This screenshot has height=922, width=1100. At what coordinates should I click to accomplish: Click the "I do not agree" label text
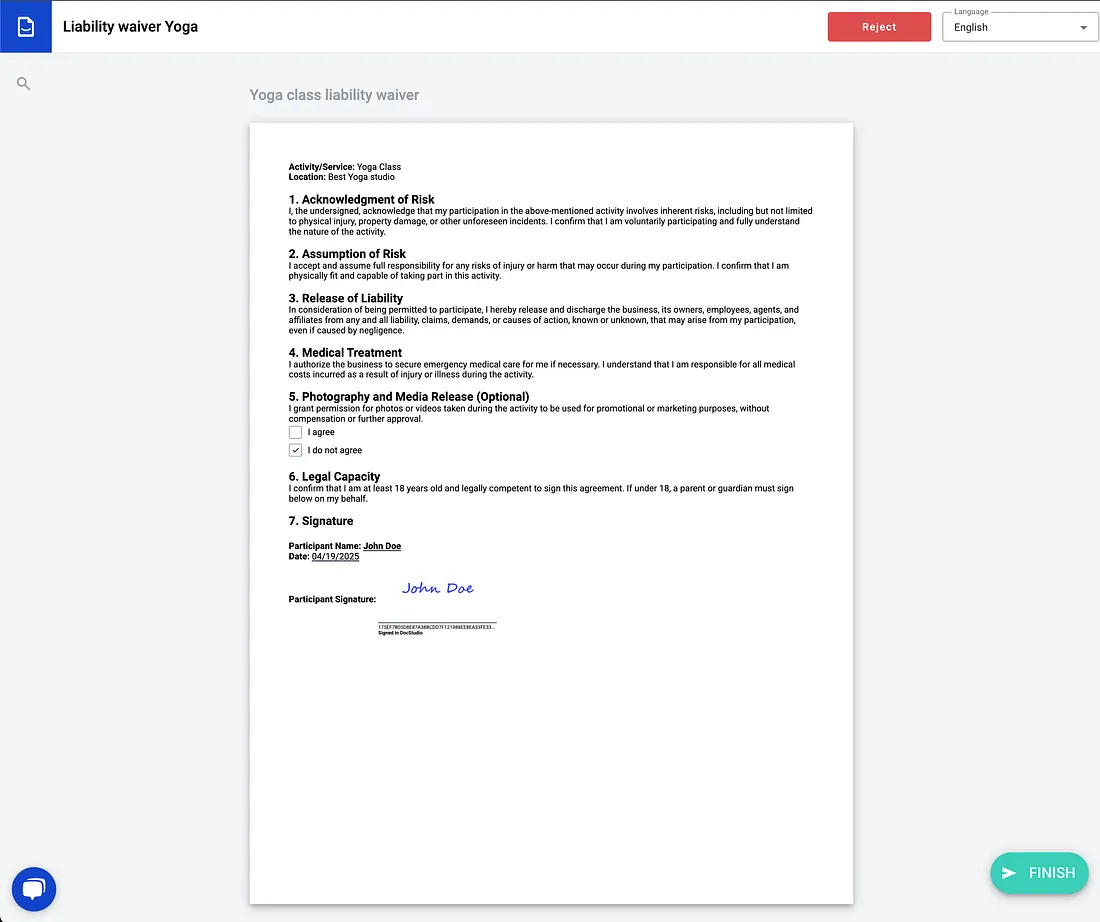pos(335,451)
